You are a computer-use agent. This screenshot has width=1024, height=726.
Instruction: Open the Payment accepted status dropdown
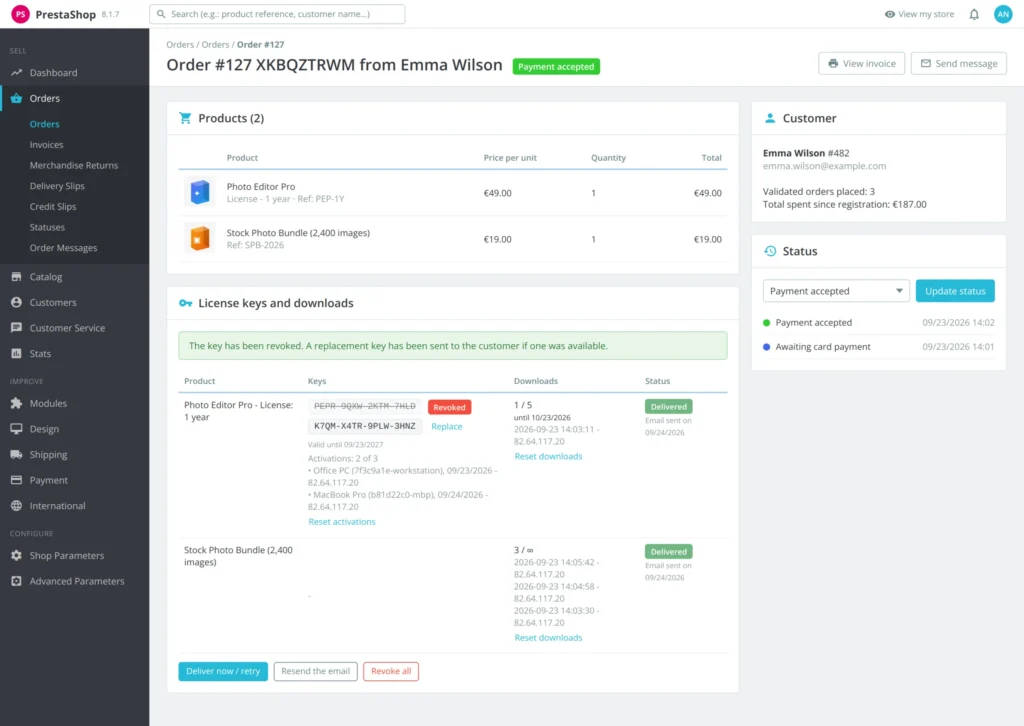(836, 291)
